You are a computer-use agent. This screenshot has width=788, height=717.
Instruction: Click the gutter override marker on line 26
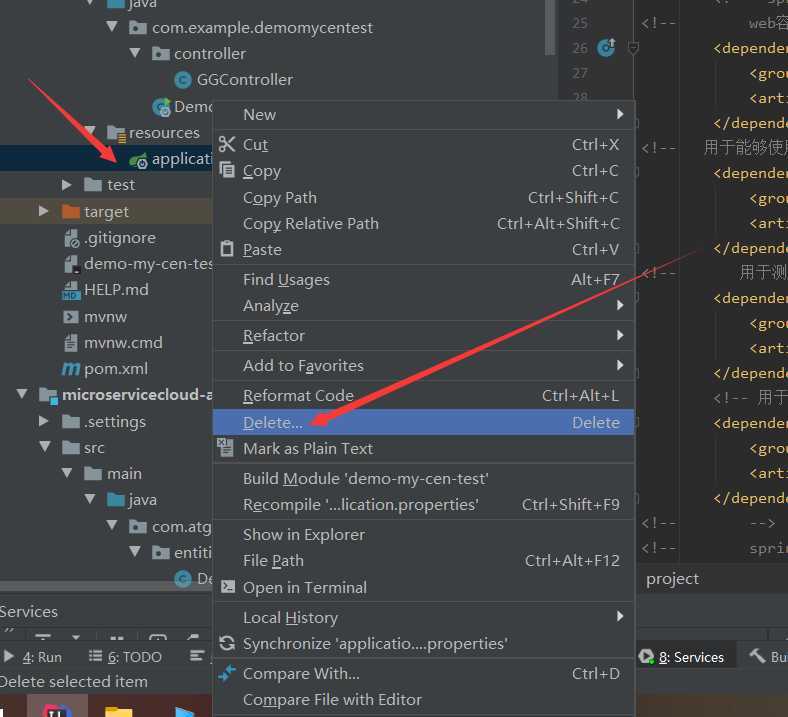click(606, 47)
